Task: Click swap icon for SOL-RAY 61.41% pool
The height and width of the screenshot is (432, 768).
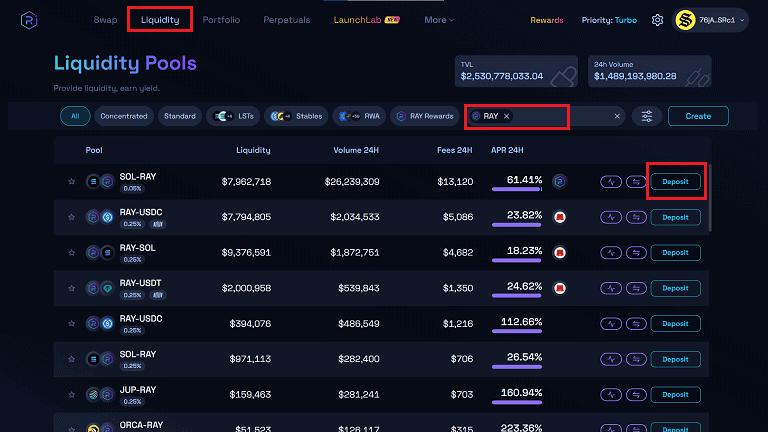Action: pyautogui.click(x=636, y=182)
